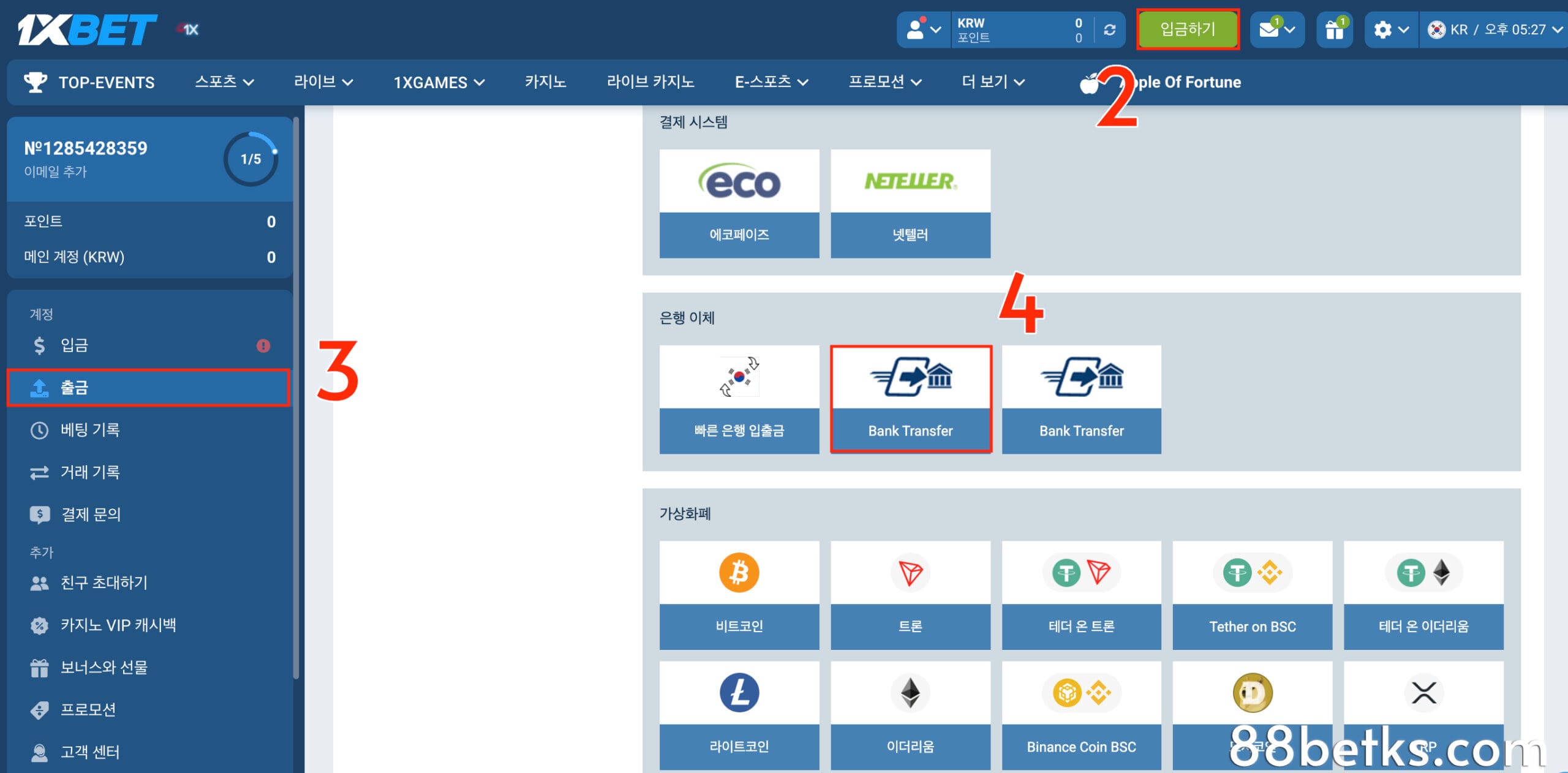Expand the 라이브 menu
Screen dimensions: 1568x773
pos(323,82)
